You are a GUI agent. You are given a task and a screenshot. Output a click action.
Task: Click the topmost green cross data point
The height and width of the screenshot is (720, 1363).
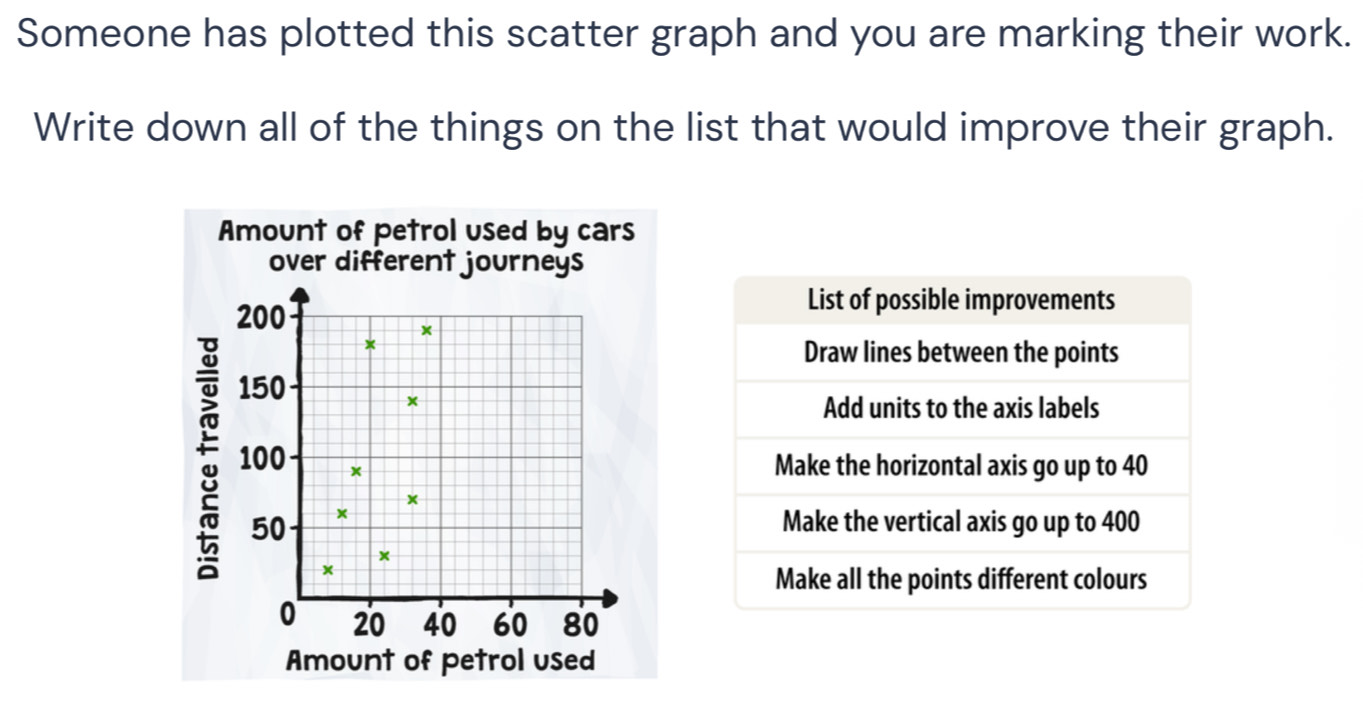pos(425,329)
